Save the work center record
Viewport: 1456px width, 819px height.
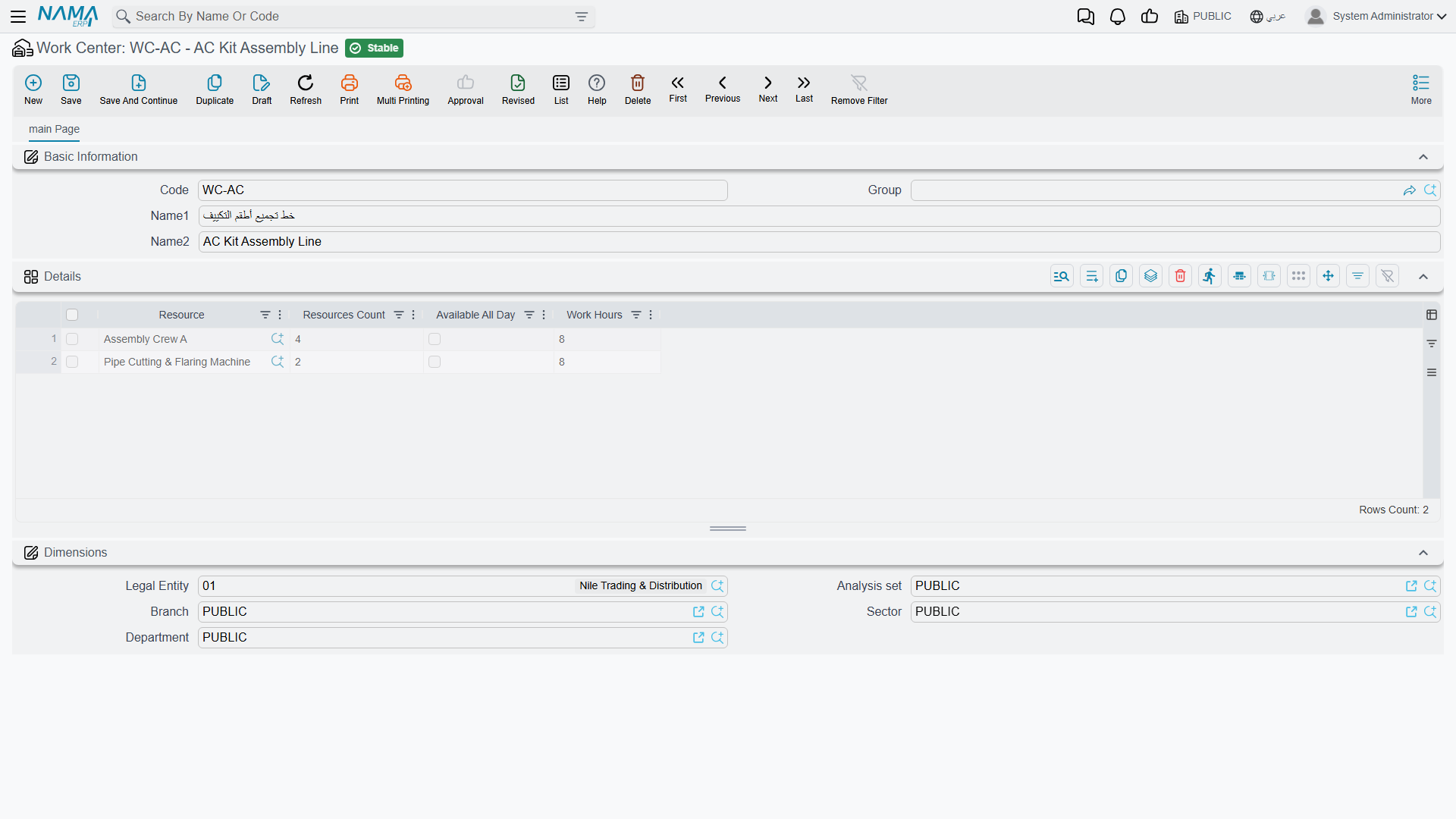coord(71,89)
